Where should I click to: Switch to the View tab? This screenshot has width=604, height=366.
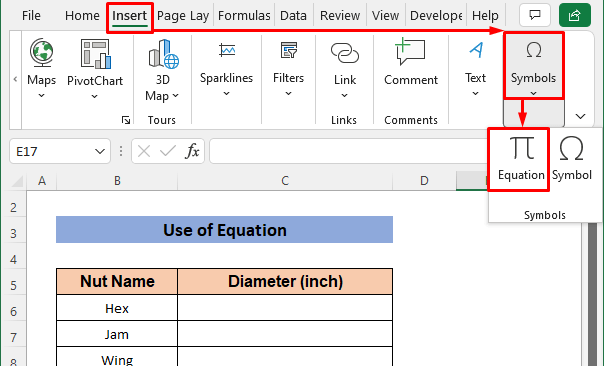(x=385, y=16)
